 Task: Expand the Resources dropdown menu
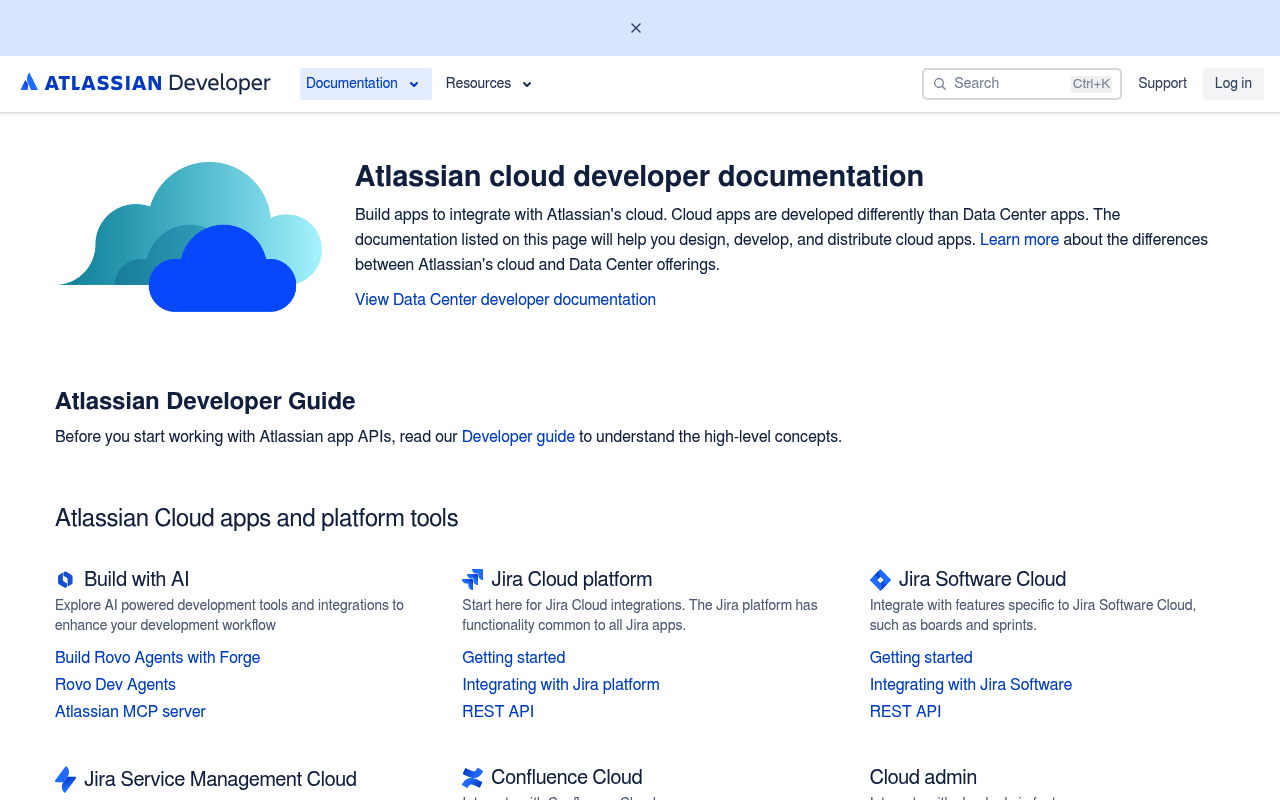click(x=489, y=84)
